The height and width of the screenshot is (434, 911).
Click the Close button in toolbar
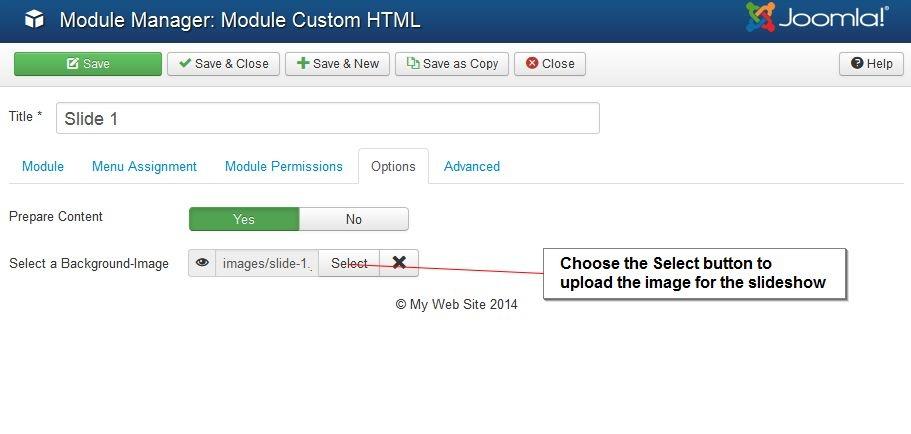pos(550,64)
